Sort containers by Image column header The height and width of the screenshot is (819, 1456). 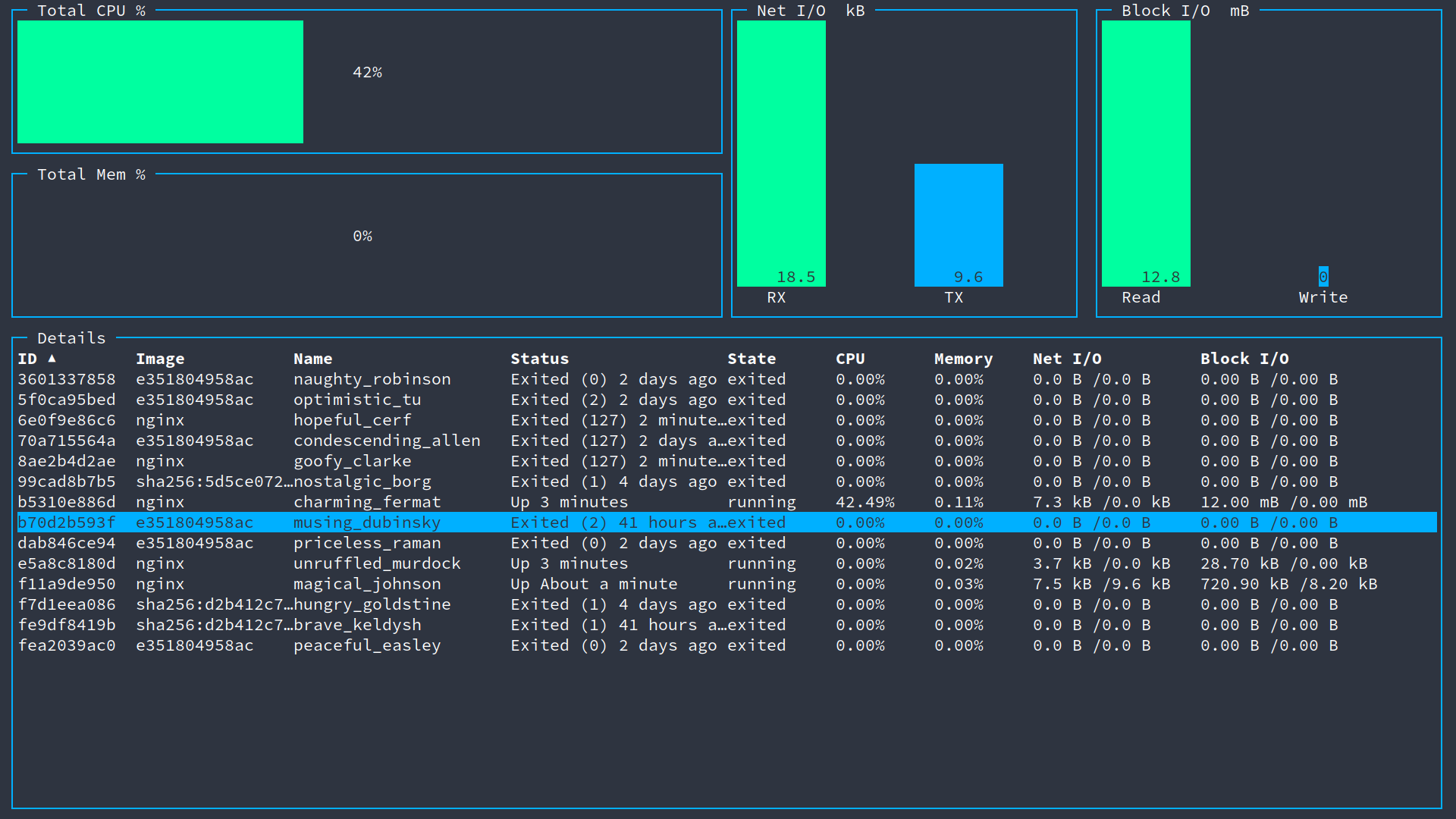tap(160, 359)
